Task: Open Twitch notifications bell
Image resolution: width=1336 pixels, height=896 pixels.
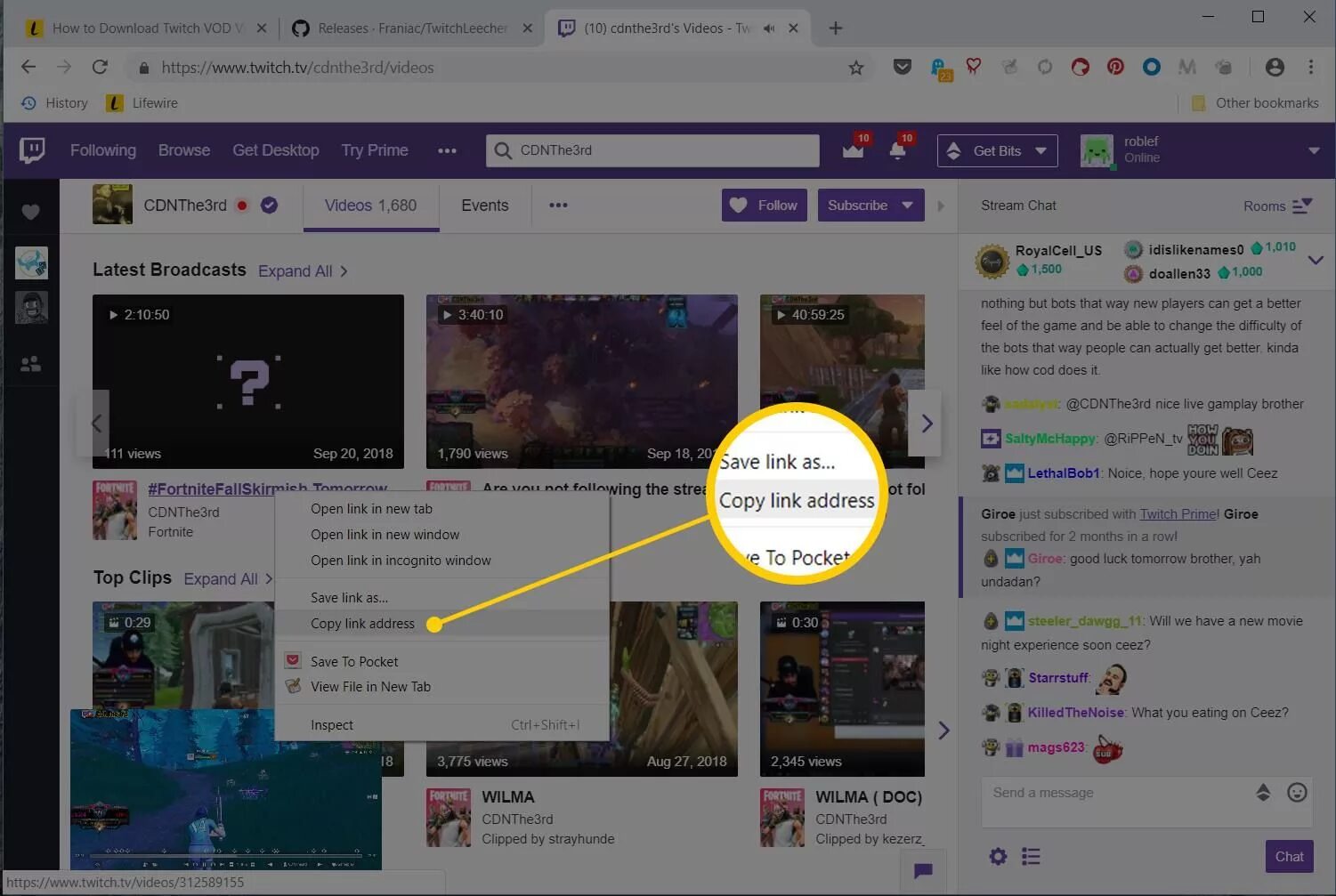Action: tap(898, 149)
